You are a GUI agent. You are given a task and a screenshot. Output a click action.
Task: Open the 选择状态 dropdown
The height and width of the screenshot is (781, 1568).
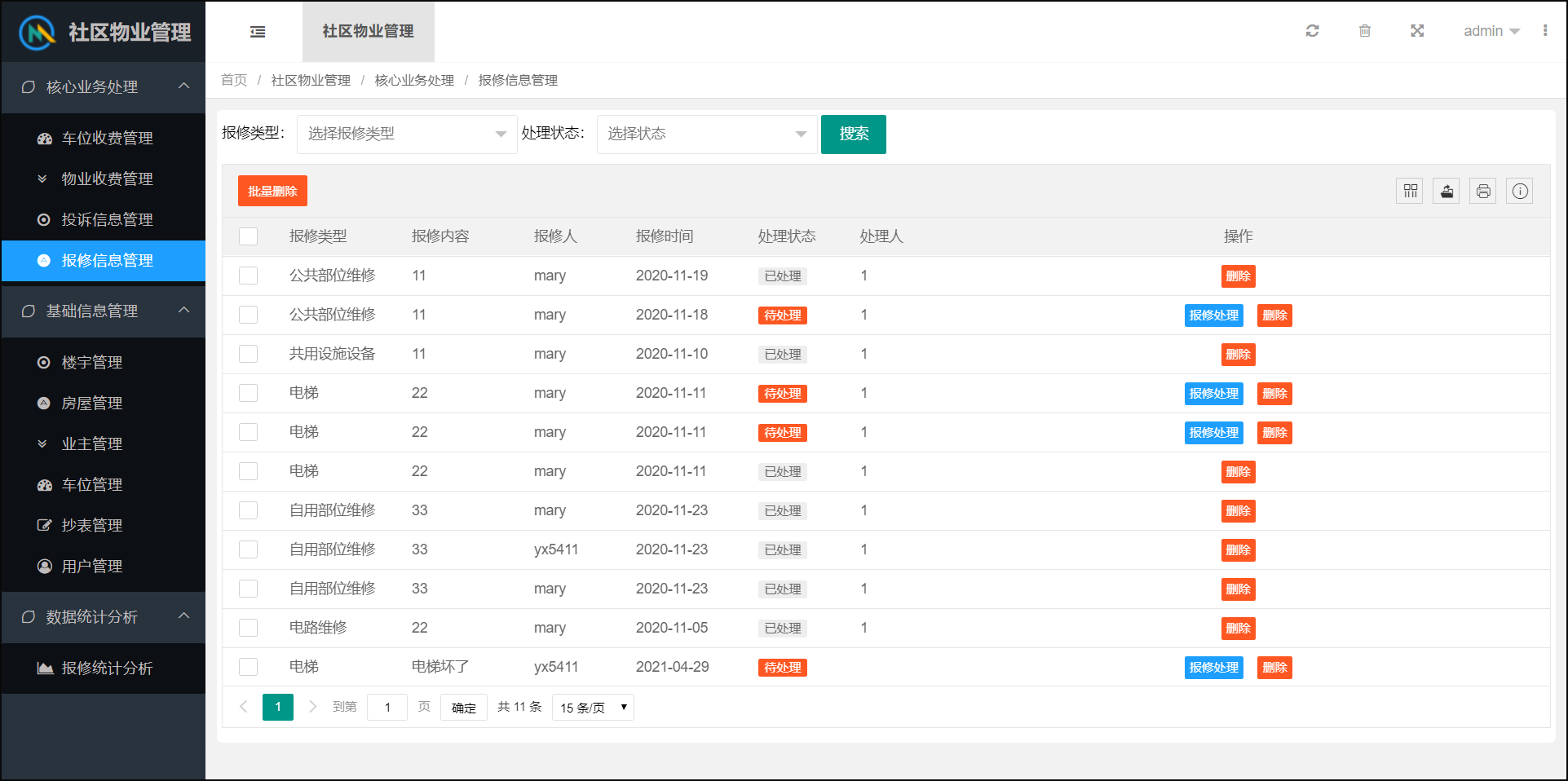point(705,134)
